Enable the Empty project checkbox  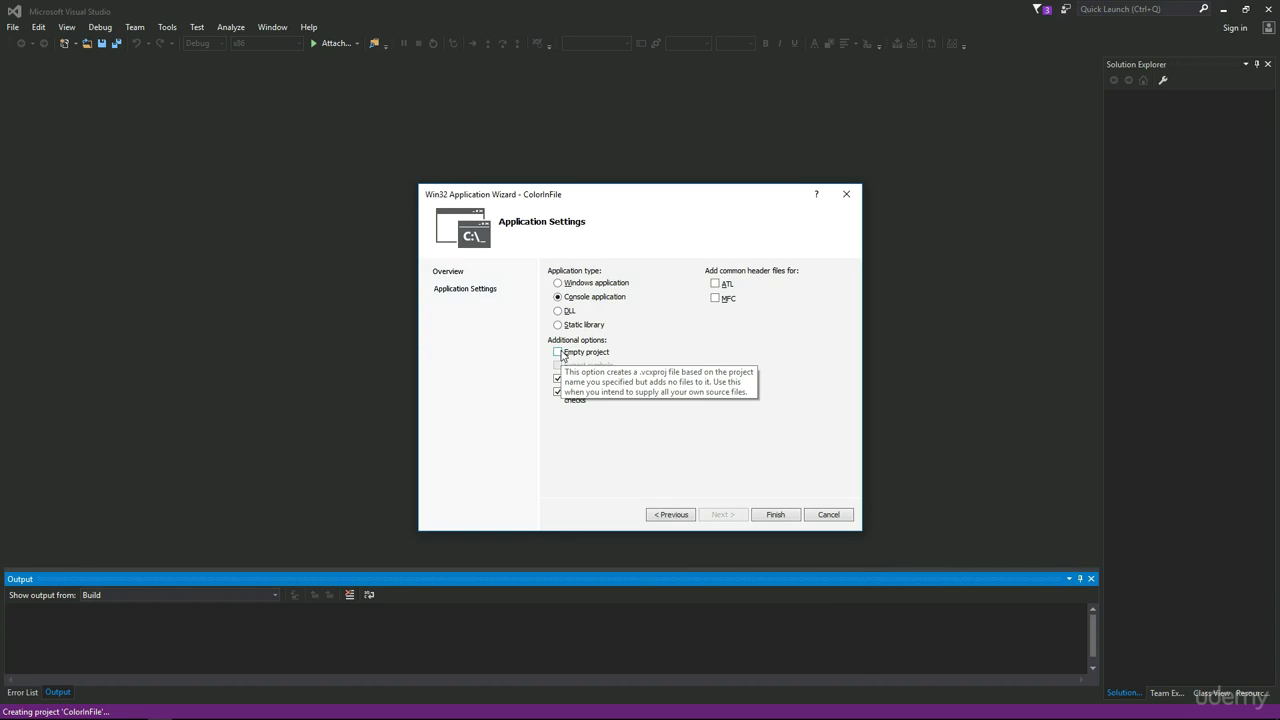point(558,352)
